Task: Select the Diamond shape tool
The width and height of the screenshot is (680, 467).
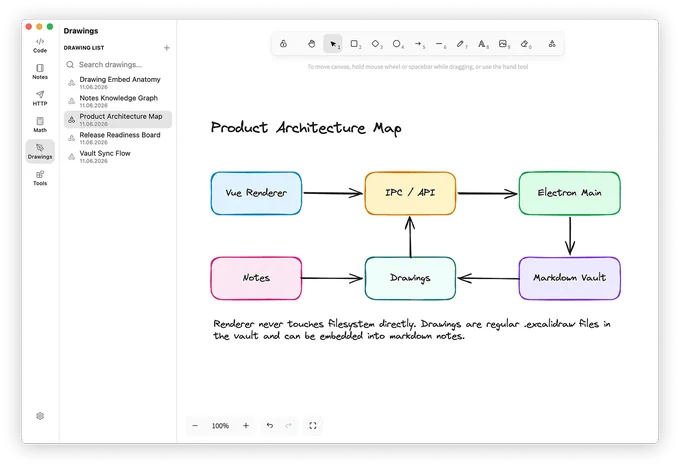Action: coord(376,44)
